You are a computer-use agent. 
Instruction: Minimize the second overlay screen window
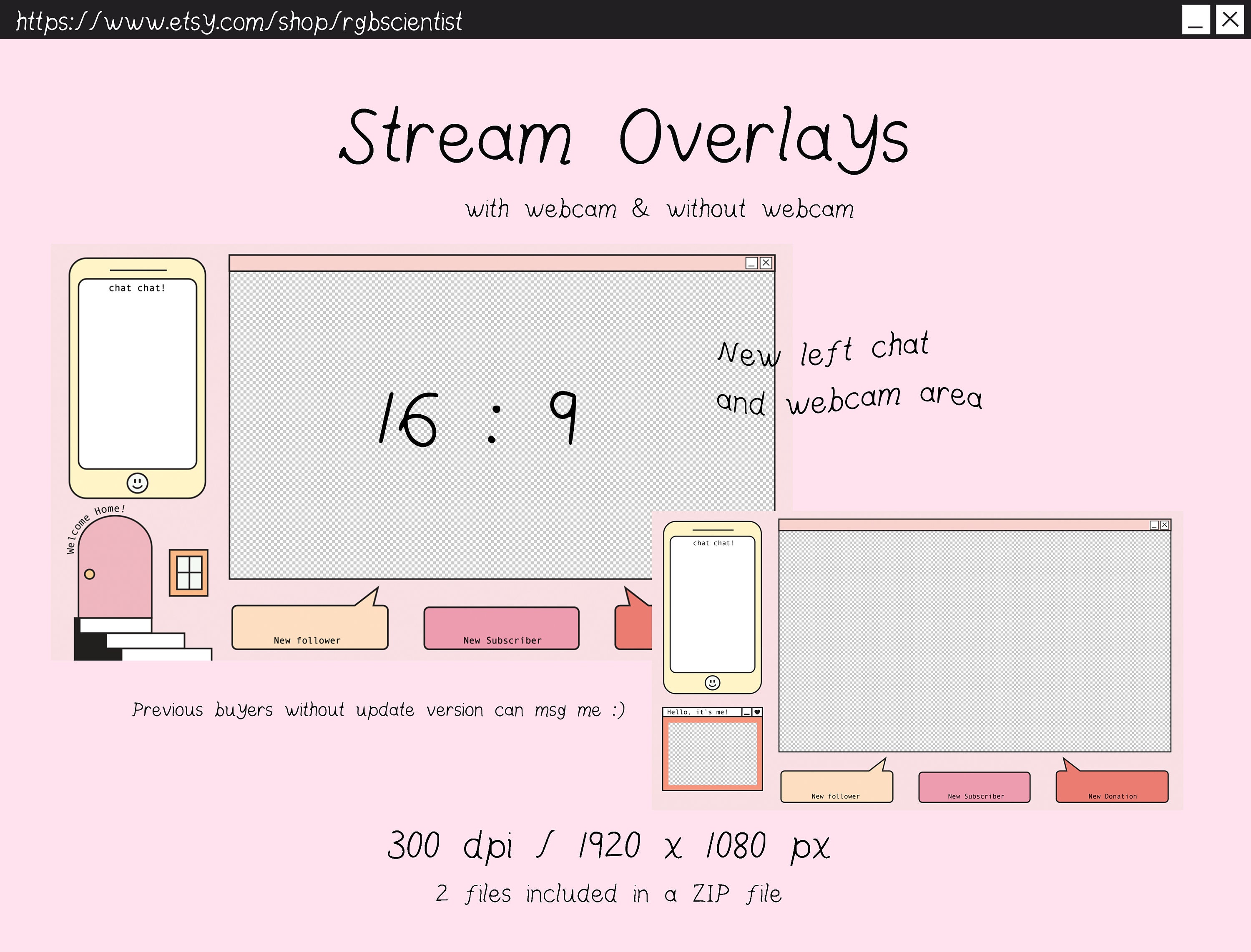[x=1155, y=525]
